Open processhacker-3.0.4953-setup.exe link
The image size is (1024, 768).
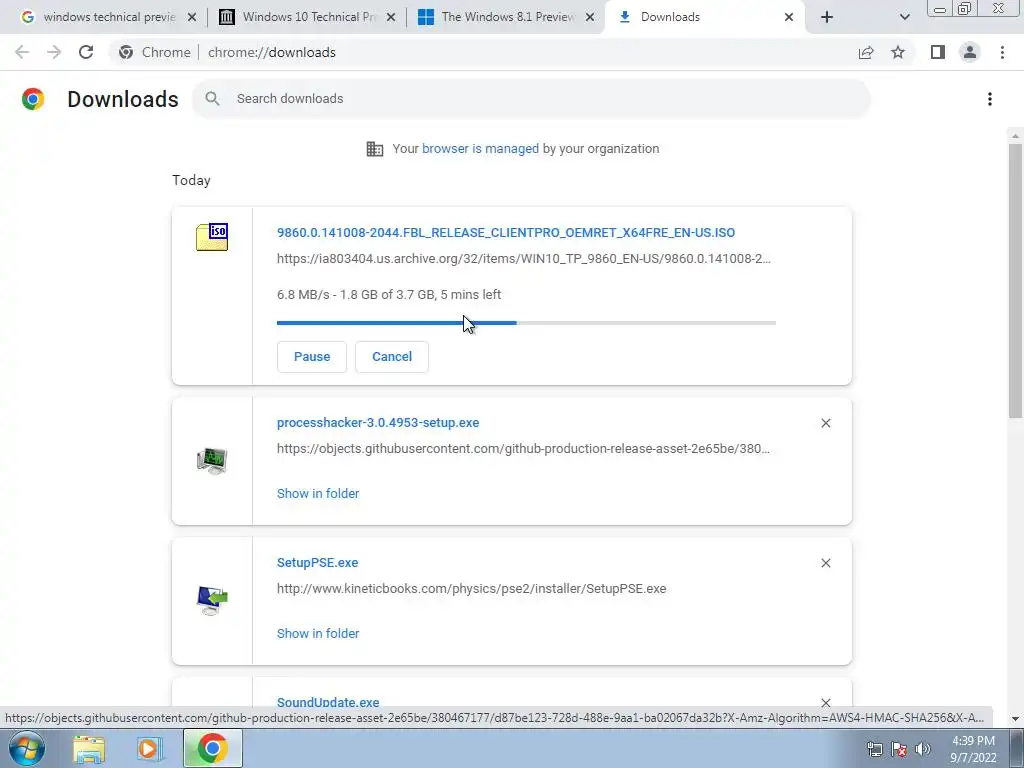click(378, 423)
